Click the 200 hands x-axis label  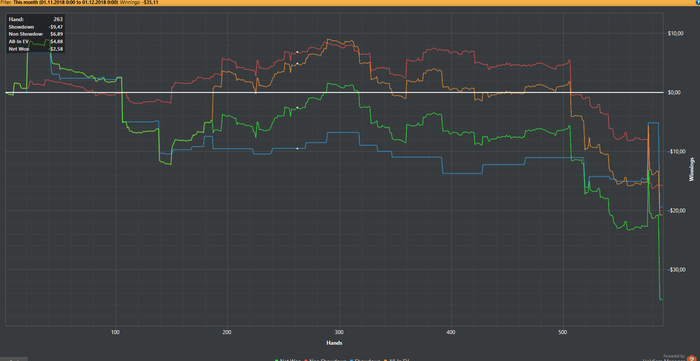click(227, 332)
